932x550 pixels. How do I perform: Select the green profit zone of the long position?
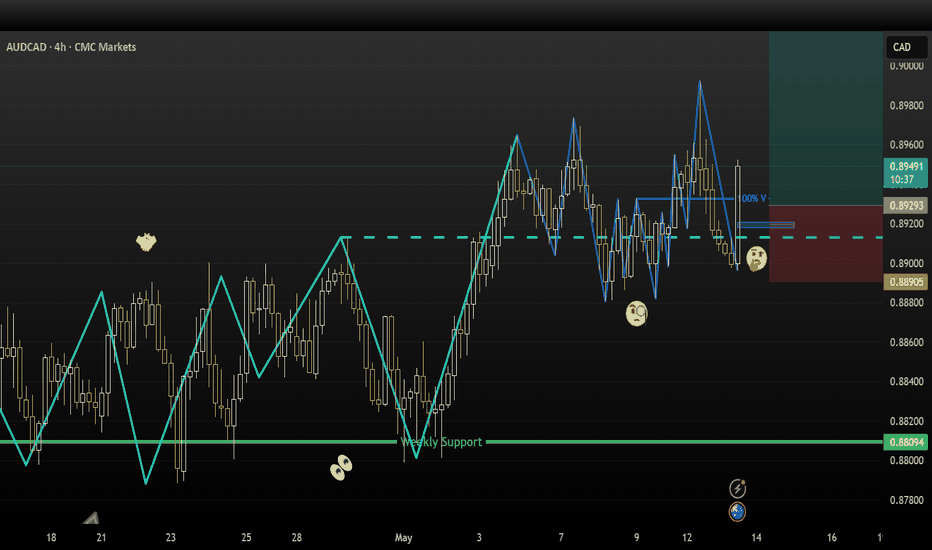tap(826, 119)
